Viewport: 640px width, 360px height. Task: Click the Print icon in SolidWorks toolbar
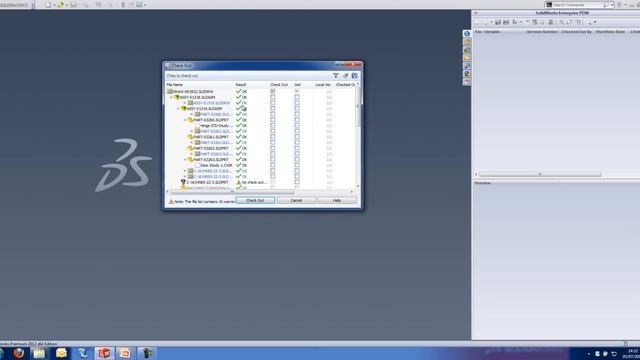click(x=86, y=5)
